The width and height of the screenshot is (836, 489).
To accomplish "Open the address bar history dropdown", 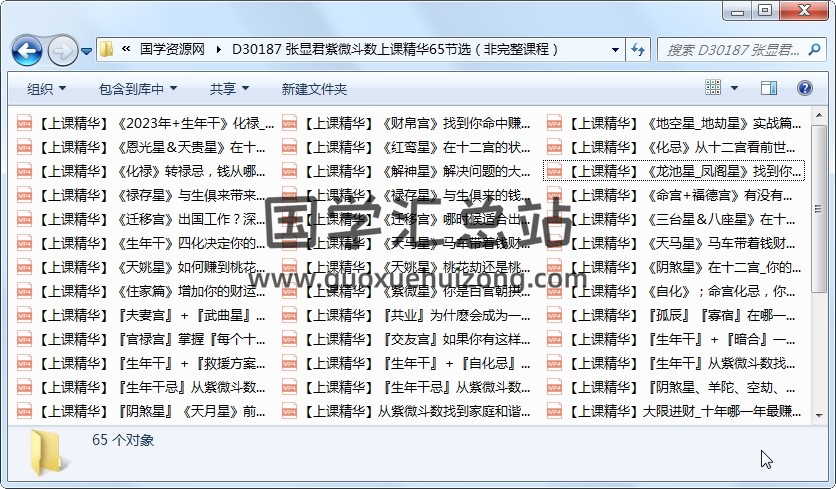I will 615,50.
